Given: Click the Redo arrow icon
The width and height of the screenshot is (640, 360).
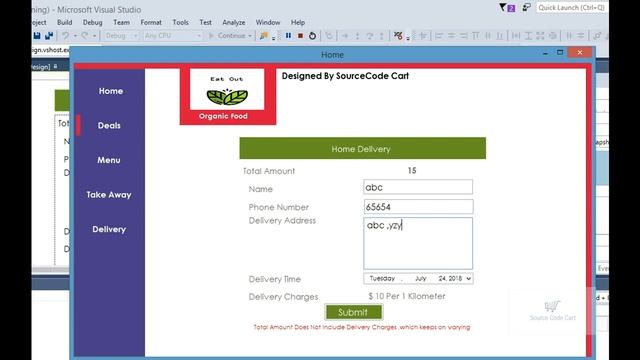Looking at the screenshot, I should click(x=84, y=36).
